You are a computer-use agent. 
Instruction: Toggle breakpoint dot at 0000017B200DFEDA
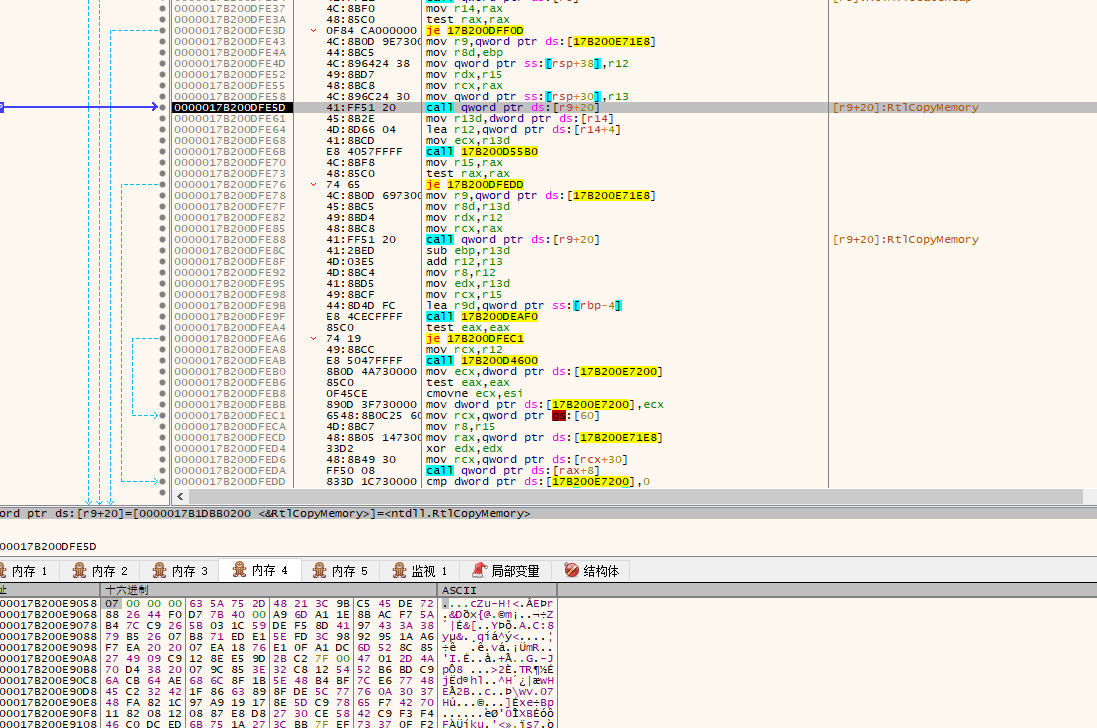click(163, 471)
